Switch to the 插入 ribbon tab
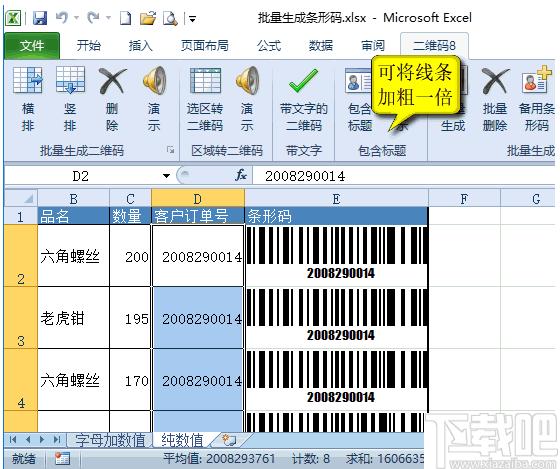The height and width of the screenshot is (469, 560). (141, 46)
